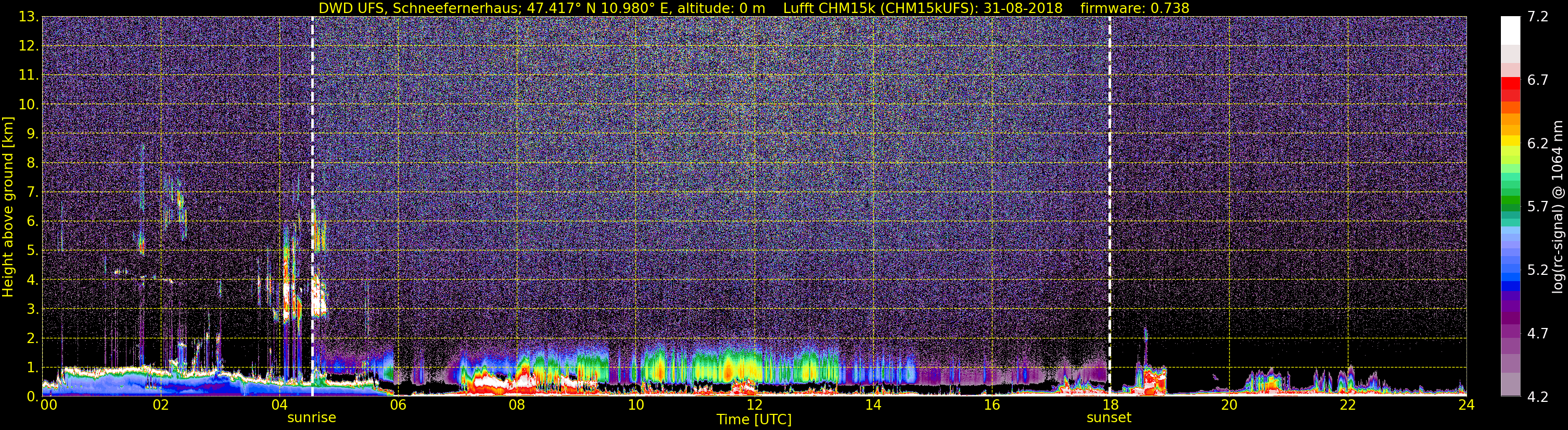Click the white top of the colorbar
Viewport: 1568px width, 430px height.
click(1510, 30)
